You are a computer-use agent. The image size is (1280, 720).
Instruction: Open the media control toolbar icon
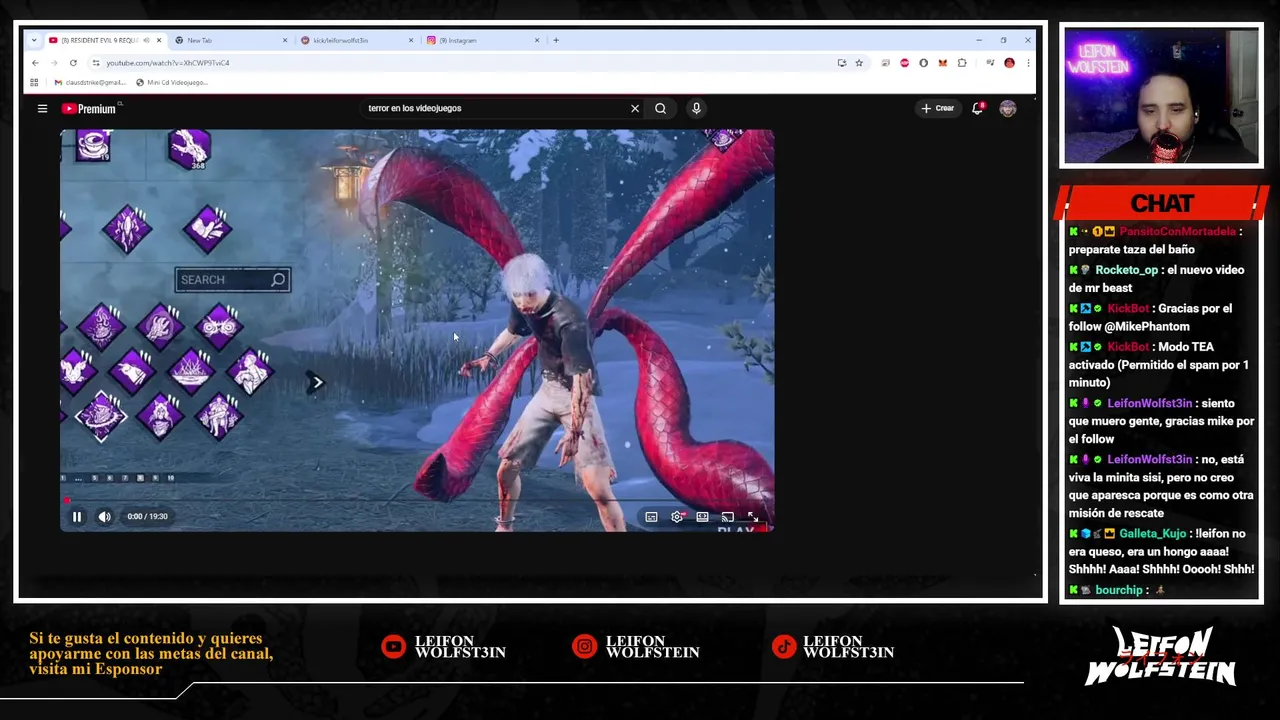[990, 63]
